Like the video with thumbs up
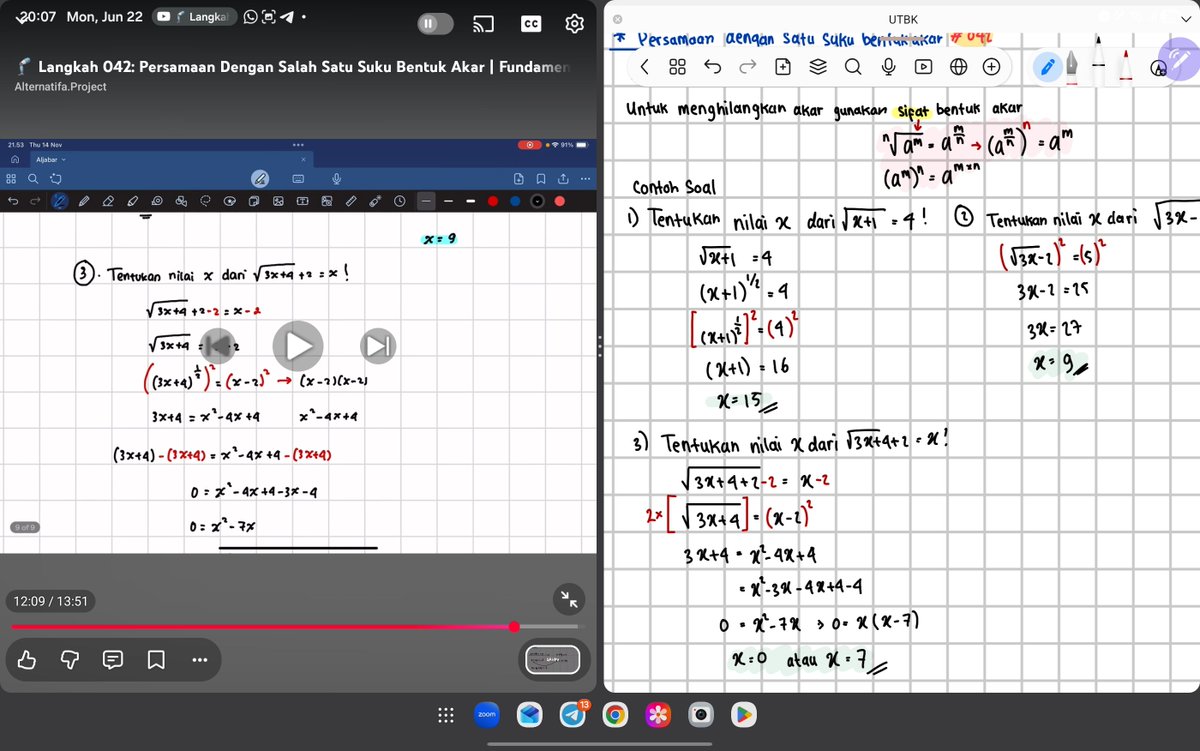 27,659
